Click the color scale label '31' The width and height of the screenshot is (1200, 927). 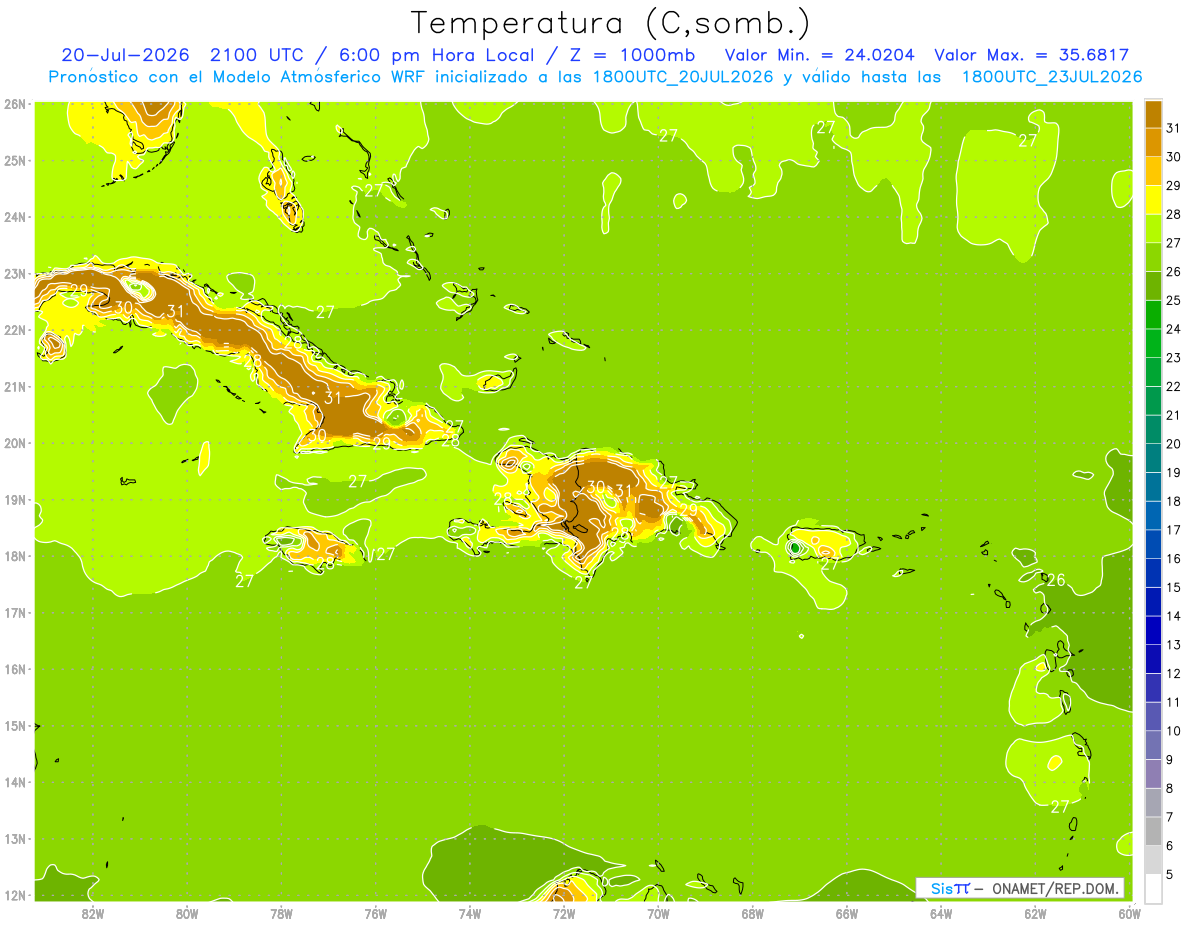click(x=1174, y=128)
